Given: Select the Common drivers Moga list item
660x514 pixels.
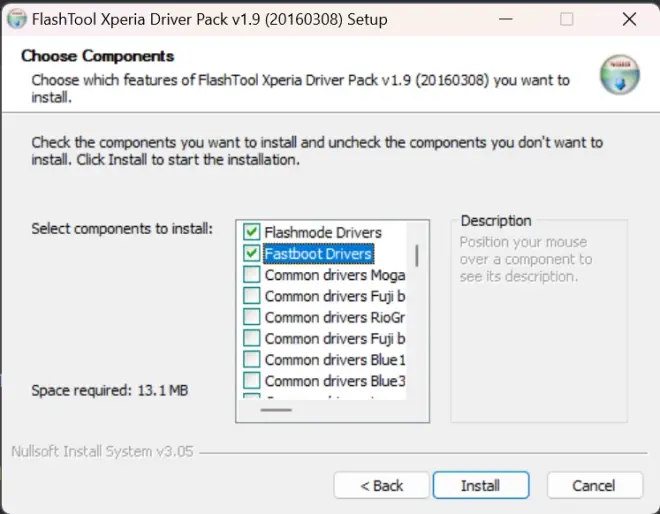Looking at the screenshot, I should click(x=335, y=275).
